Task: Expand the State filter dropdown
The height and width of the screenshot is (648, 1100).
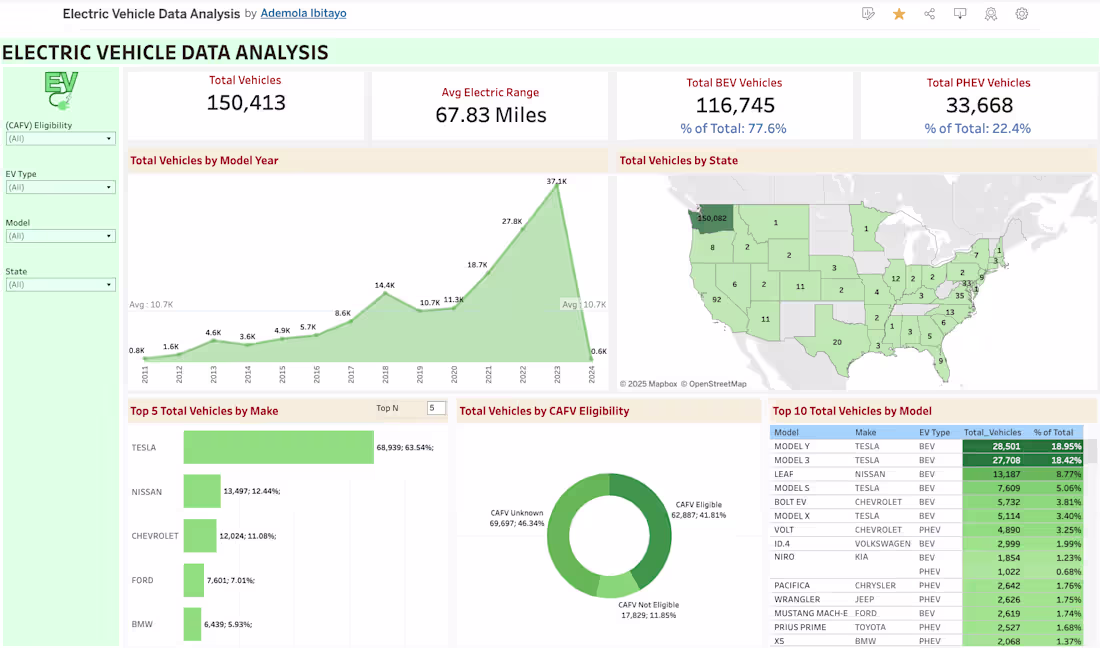Action: pos(60,285)
